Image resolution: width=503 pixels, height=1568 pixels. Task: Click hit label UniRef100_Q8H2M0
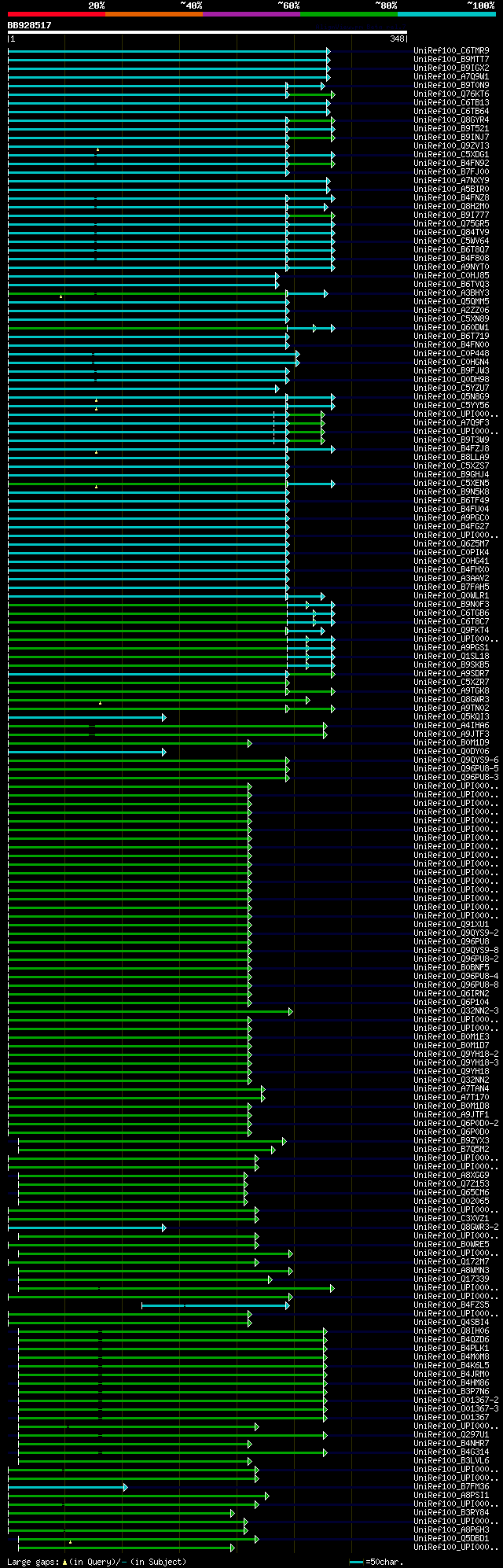click(x=452, y=206)
